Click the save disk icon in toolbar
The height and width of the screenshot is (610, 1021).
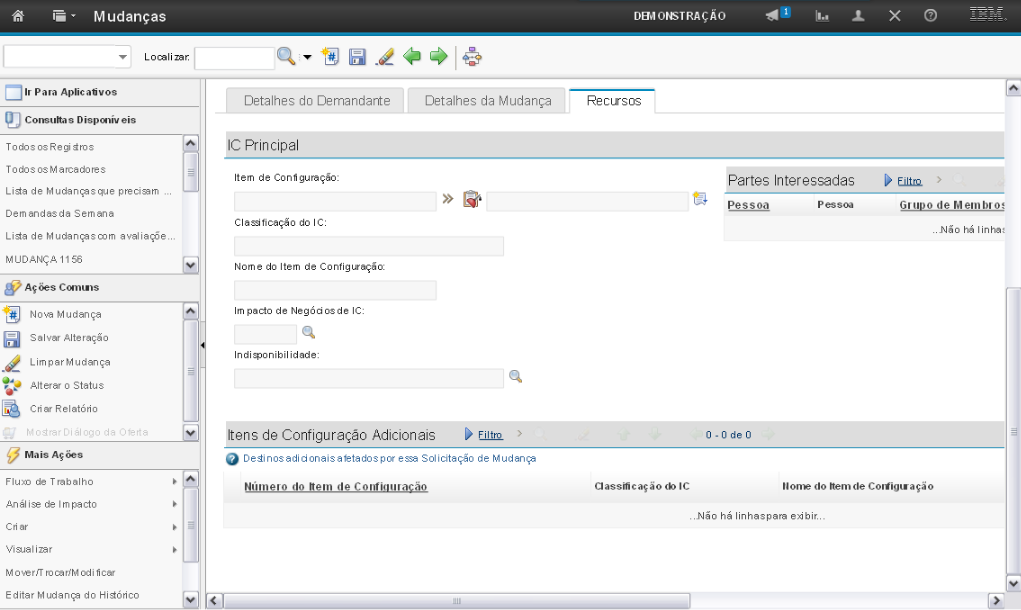(x=357, y=57)
